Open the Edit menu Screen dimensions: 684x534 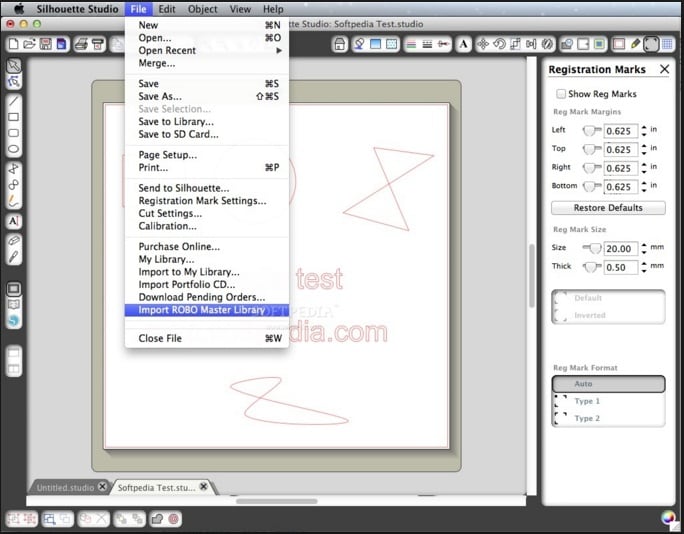(167, 9)
